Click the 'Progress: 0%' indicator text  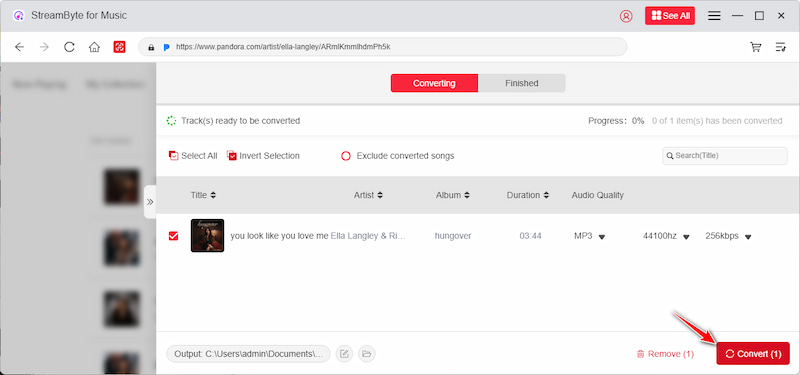point(616,121)
